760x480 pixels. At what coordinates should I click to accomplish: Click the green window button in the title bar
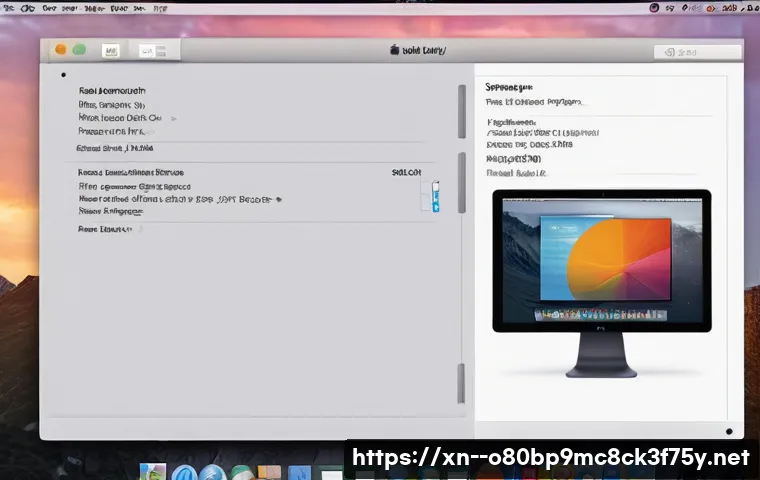click(79, 49)
